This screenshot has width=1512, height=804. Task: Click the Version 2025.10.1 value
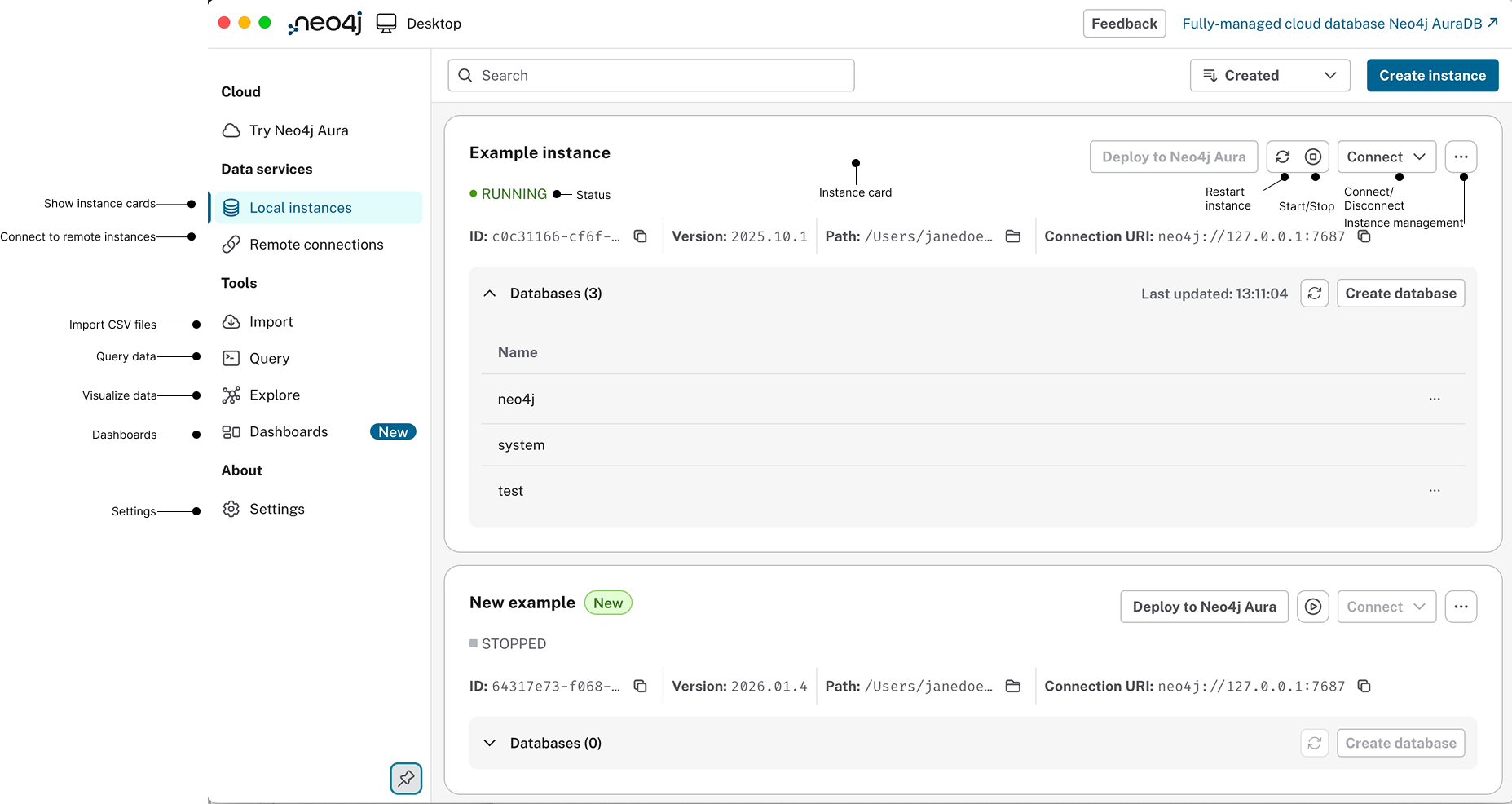coord(769,236)
